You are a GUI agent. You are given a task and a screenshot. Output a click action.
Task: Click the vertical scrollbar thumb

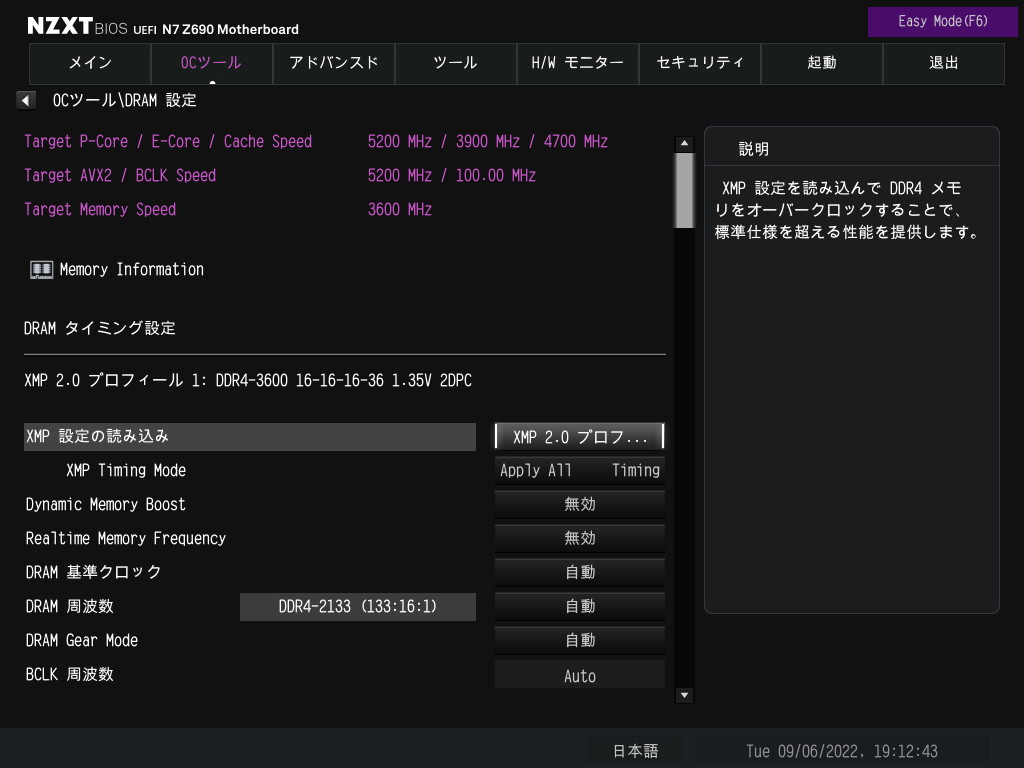pyautogui.click(x=684, y=190)
